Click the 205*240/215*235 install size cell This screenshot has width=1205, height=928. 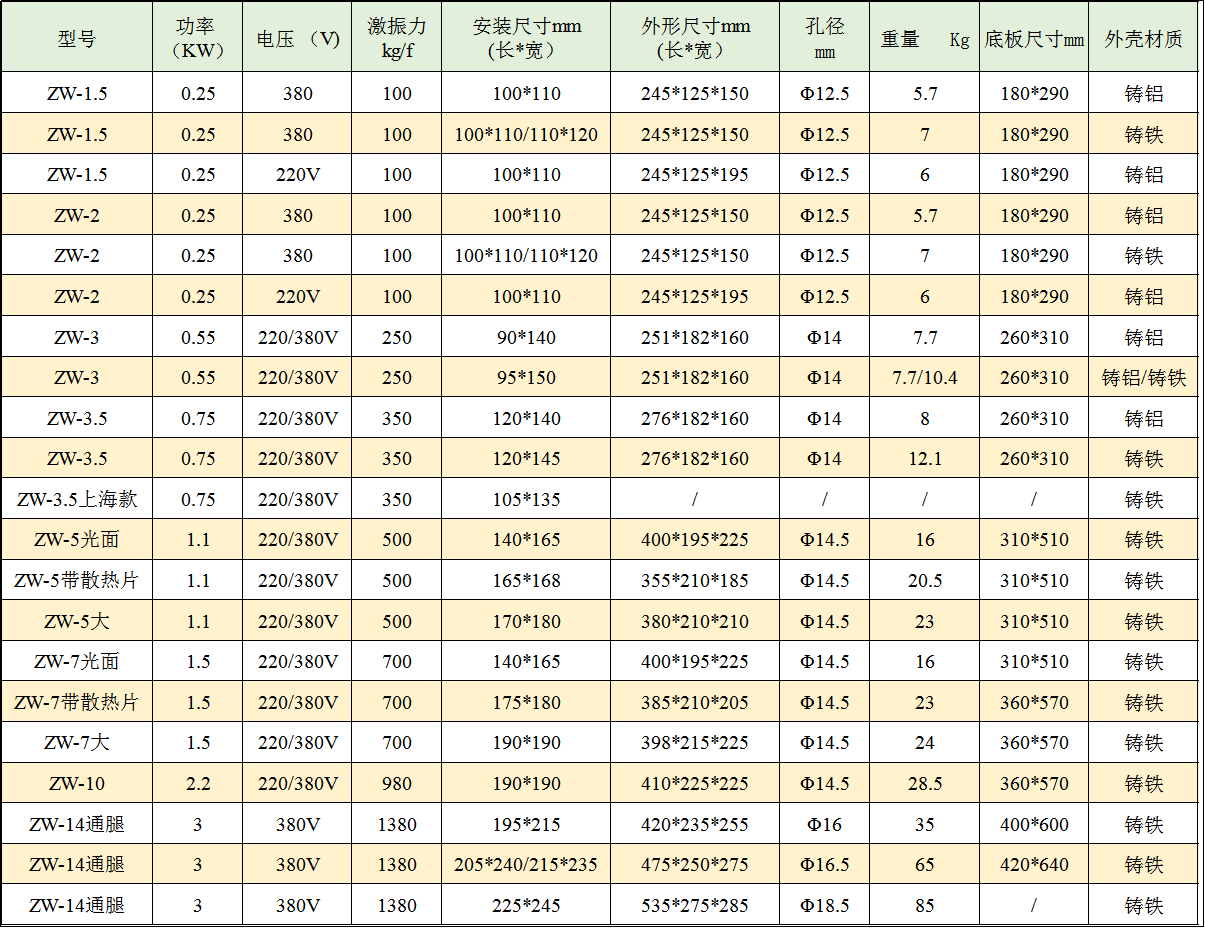pos(526,864)
